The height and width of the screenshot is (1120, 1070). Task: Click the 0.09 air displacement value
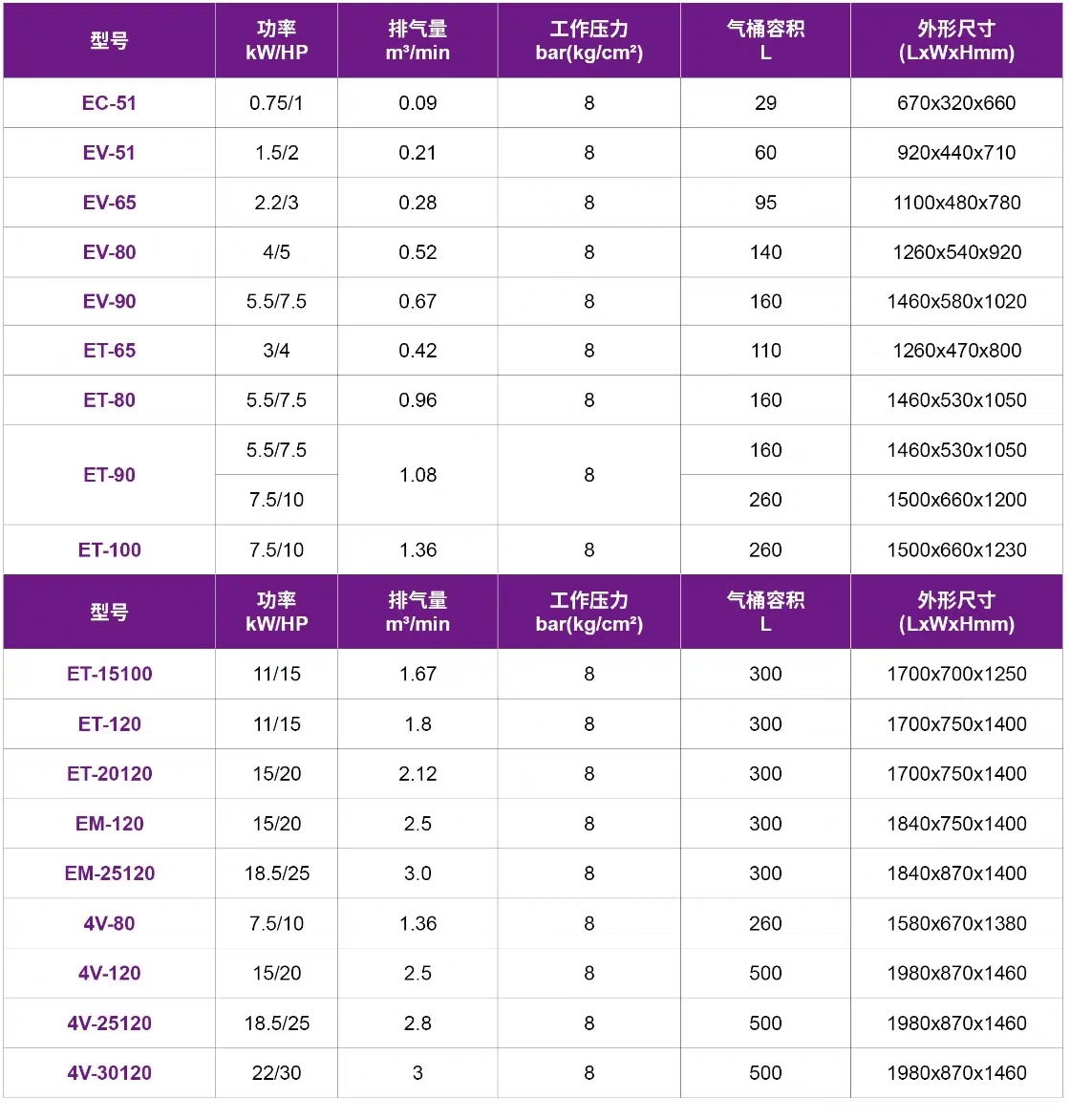417,103
